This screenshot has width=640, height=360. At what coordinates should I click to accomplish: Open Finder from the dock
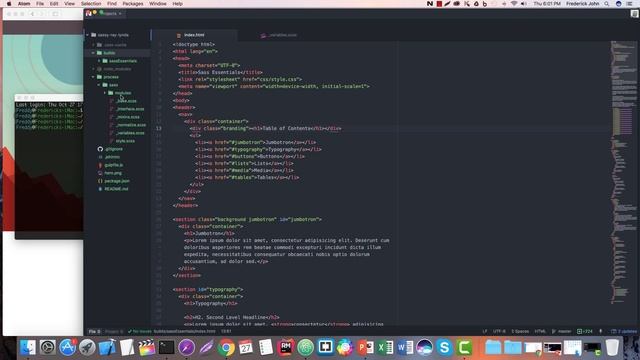pos(28,348)
